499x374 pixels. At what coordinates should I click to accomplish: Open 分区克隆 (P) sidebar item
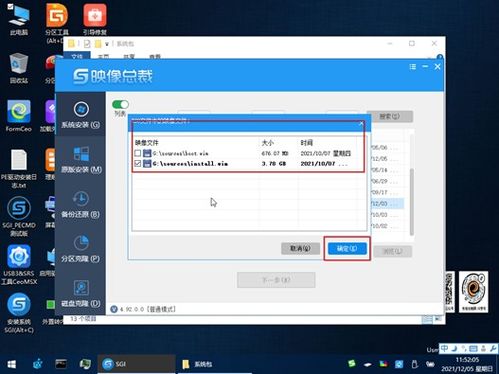coord(81,249)
